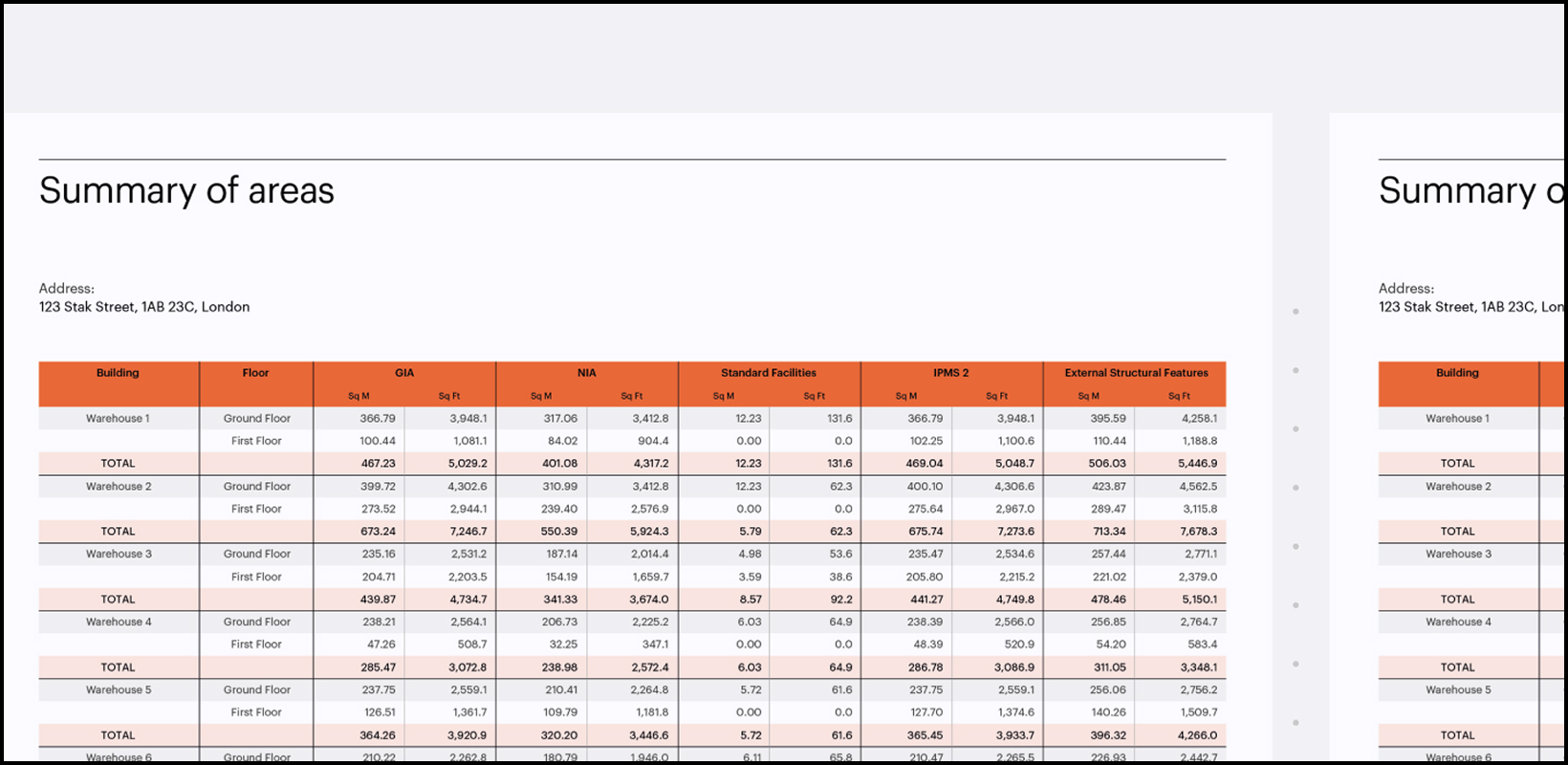Click Warehouse 1 total external value 506.03
This screenshot has height=765, width=1568.
(1107, 464)
